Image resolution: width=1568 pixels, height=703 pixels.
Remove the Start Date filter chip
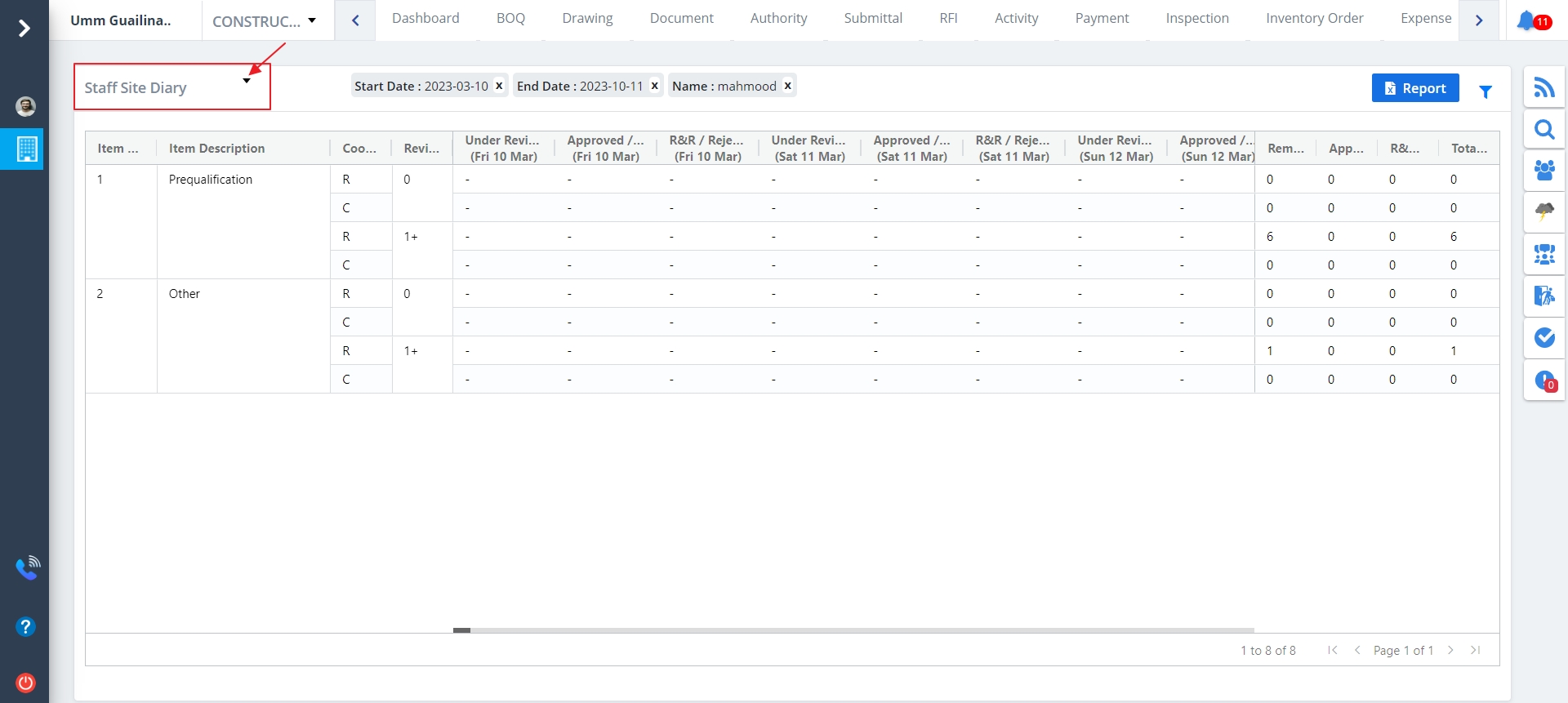[499, 86]
